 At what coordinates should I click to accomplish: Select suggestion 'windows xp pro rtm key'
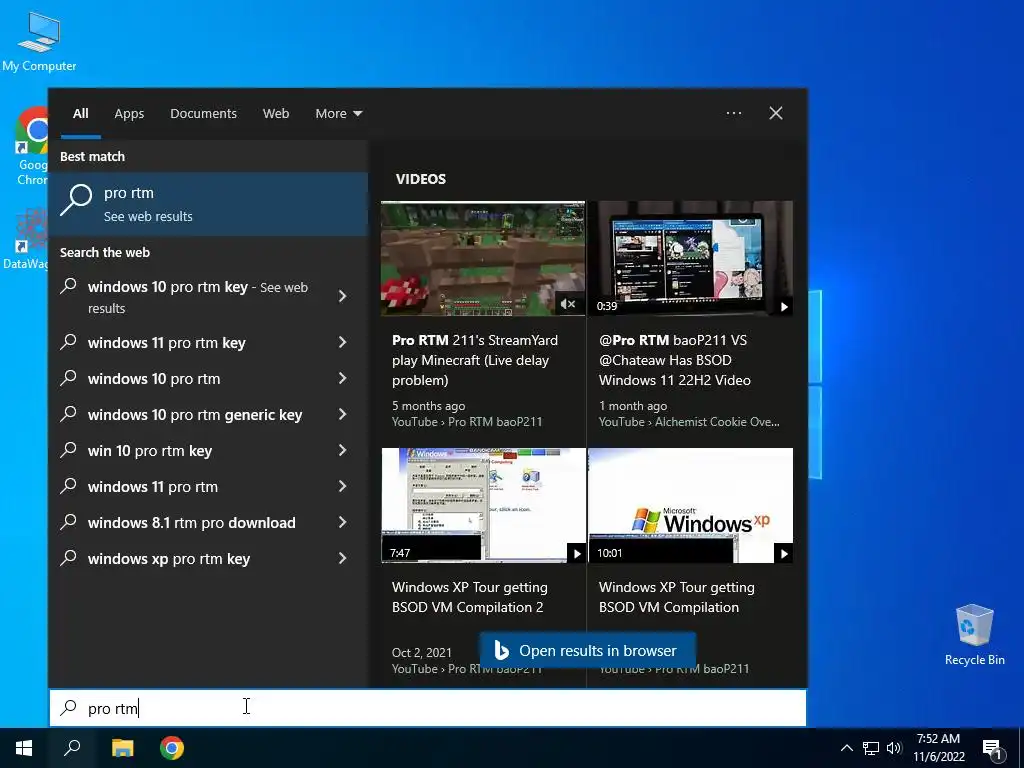coord(168,558)
